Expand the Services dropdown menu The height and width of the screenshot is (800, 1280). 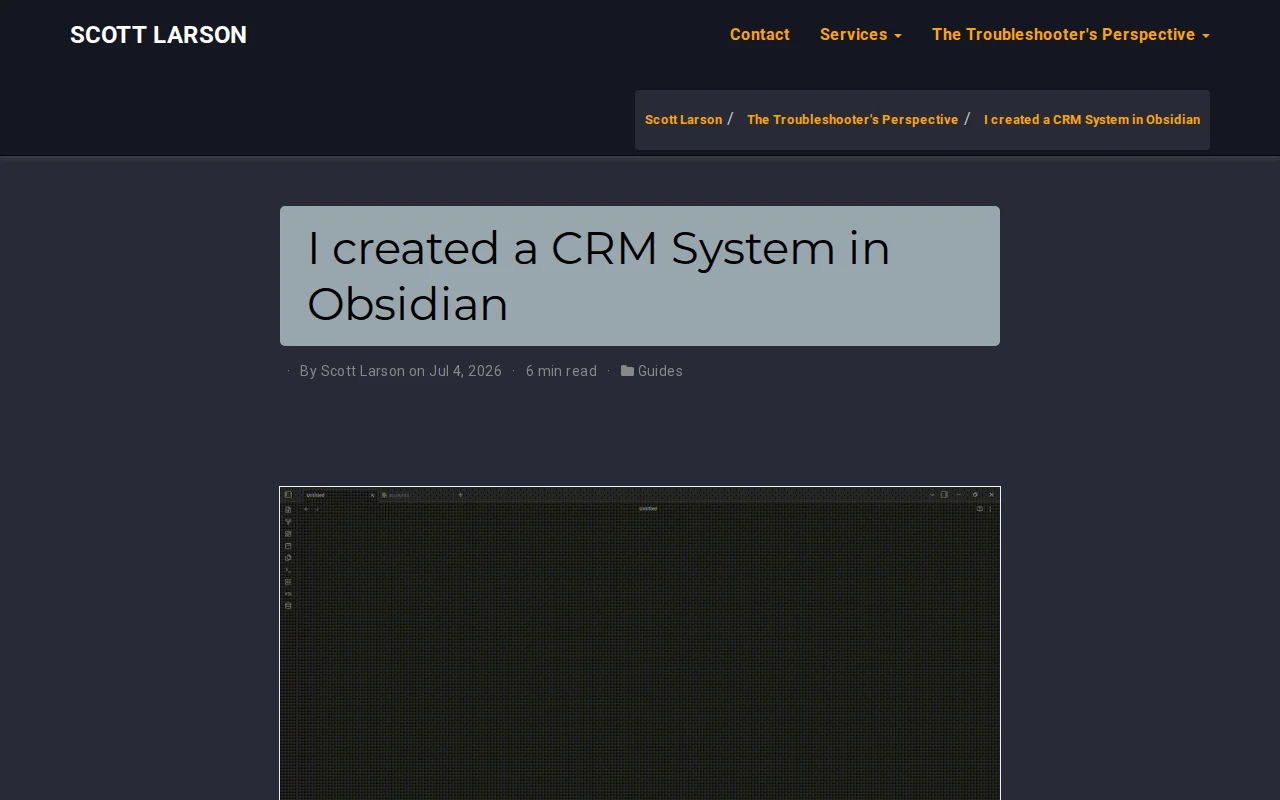(860, 35)
